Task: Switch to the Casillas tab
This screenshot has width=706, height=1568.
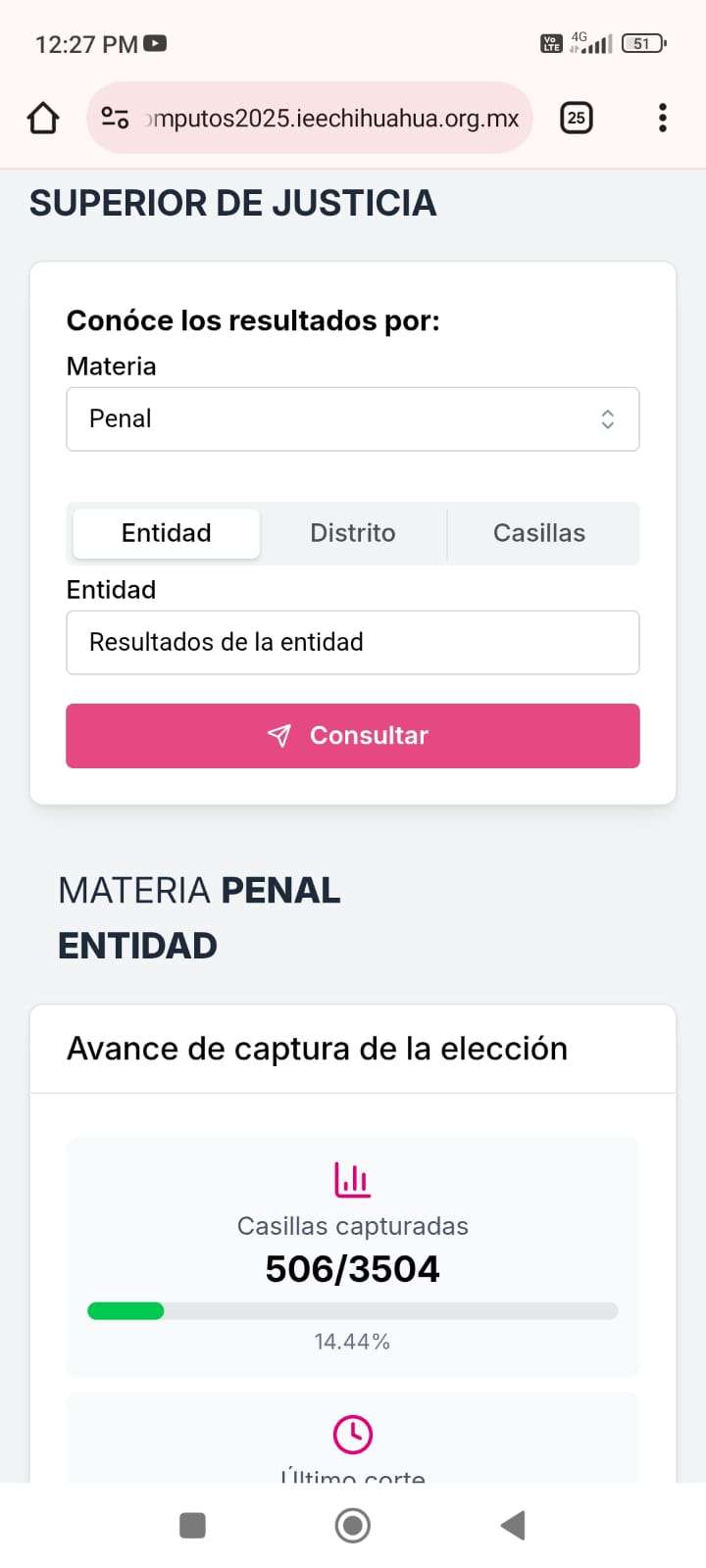Action: [539, 533]
